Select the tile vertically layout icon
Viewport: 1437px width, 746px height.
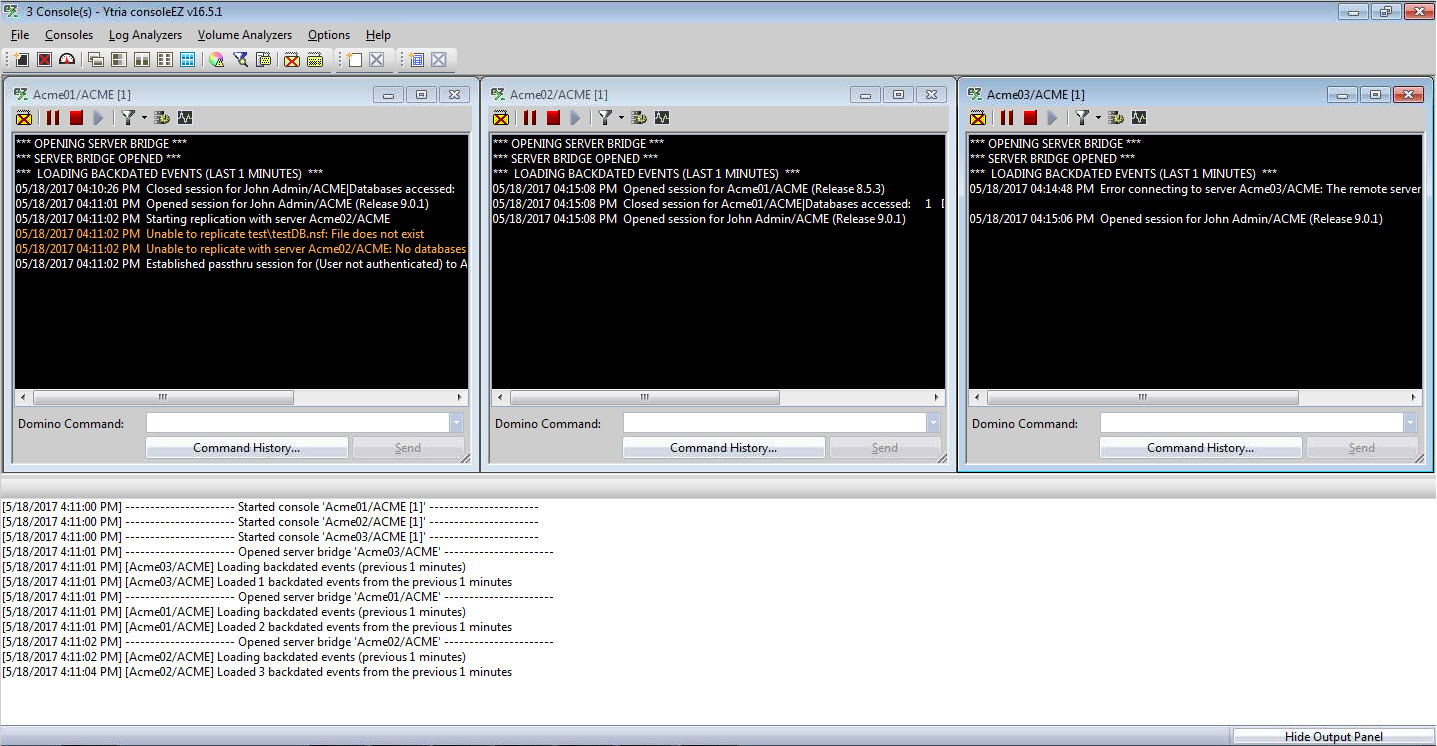click(x=141, y=59)
